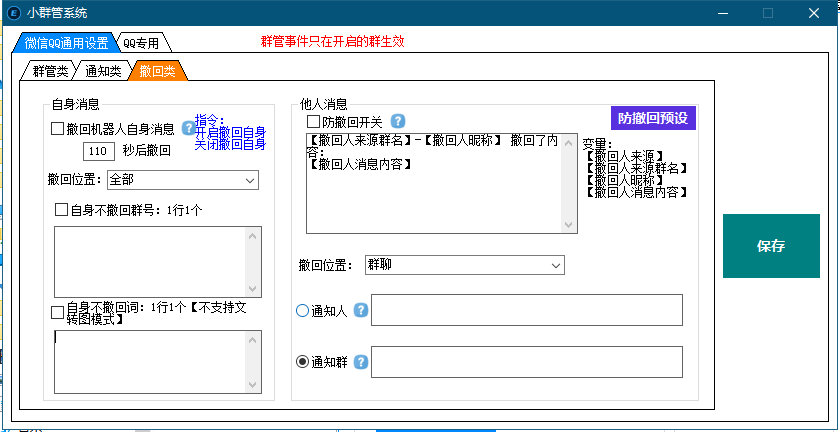Toggle the 防撤回开关 checkbox
Image resolution: width=840 pixels, height=432 pixels.
click(313, 121)
